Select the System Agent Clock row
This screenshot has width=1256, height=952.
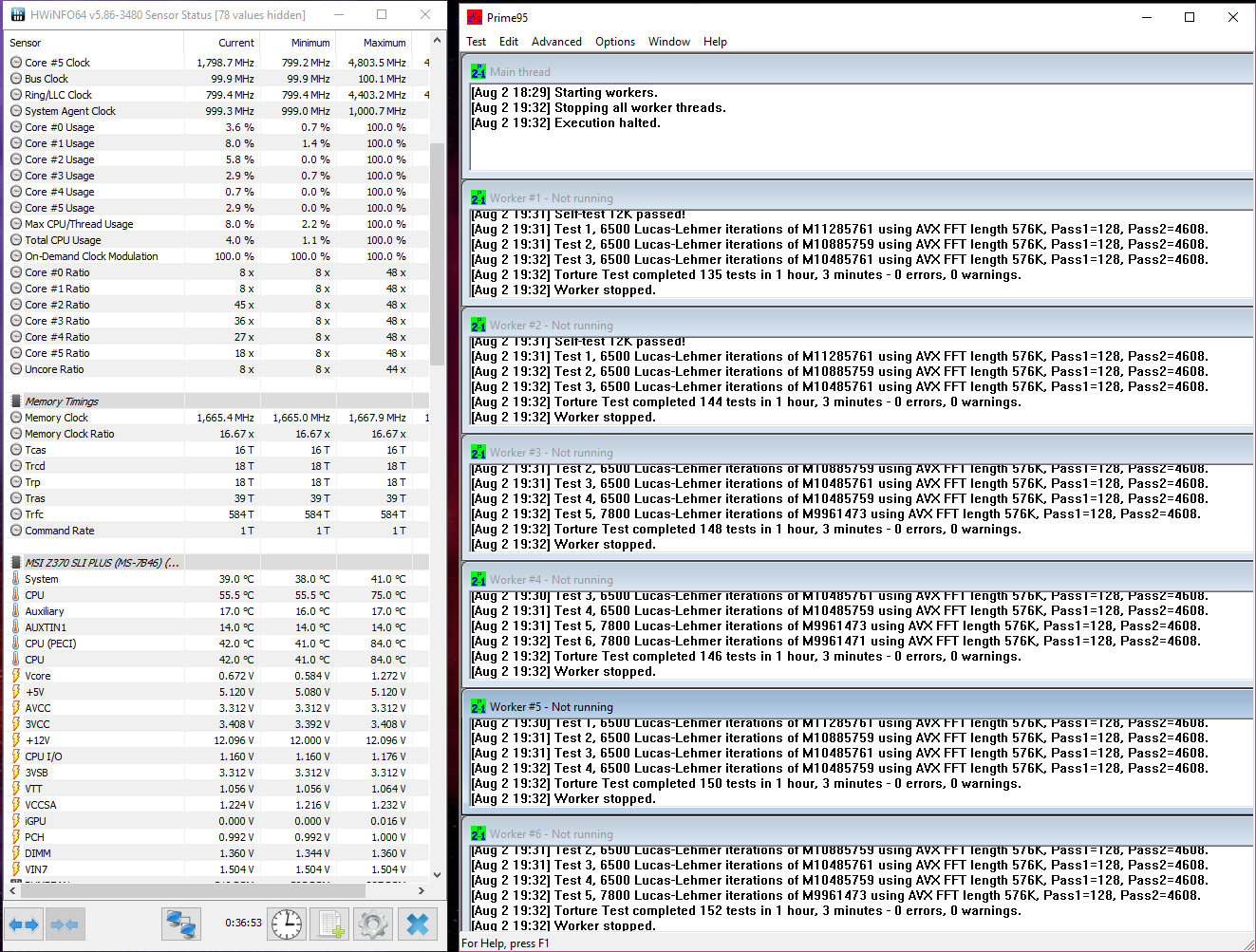click(x=217, y=111)
